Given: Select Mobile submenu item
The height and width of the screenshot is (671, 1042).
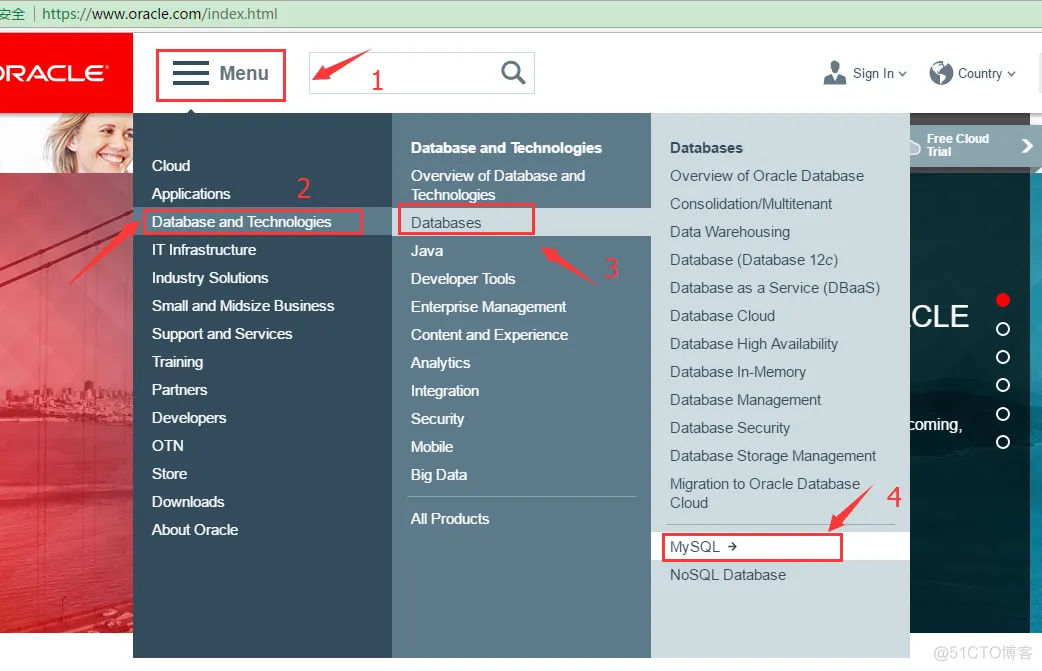Looking at the screenshot, I should pos(432,446).
